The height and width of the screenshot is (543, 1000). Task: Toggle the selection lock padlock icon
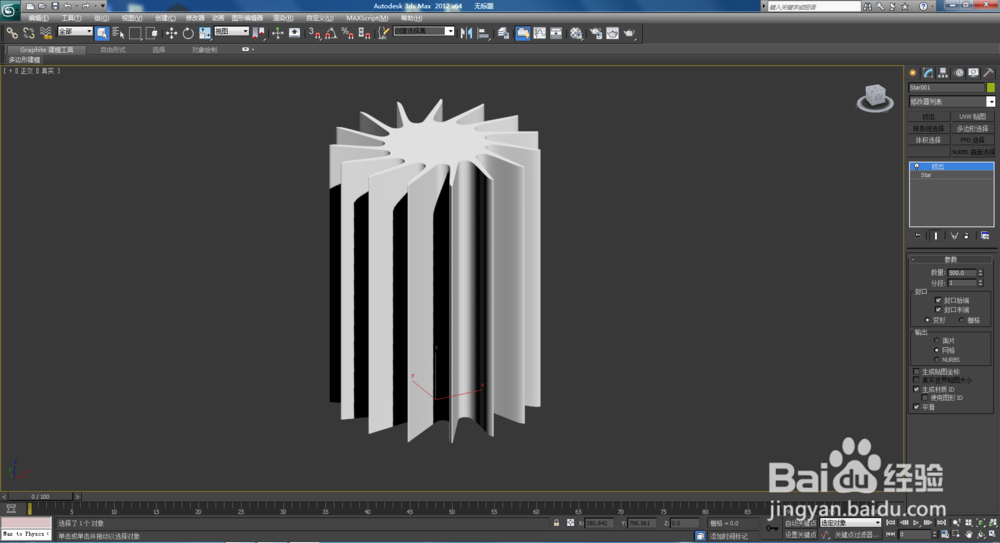pos(556,523)
